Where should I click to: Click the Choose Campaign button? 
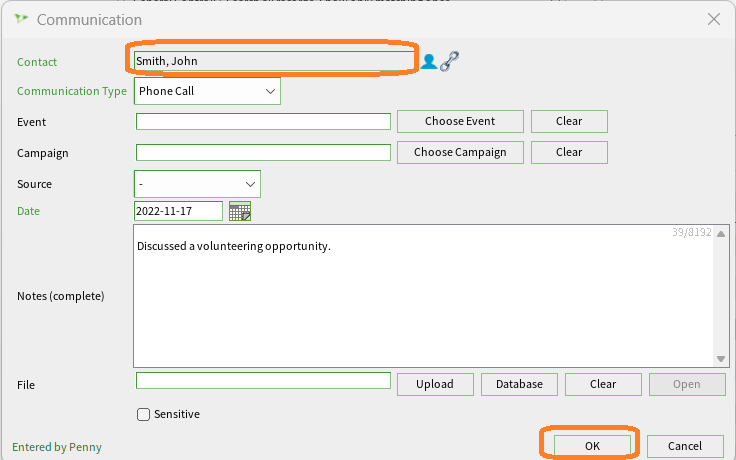click(x=460, y=153)
